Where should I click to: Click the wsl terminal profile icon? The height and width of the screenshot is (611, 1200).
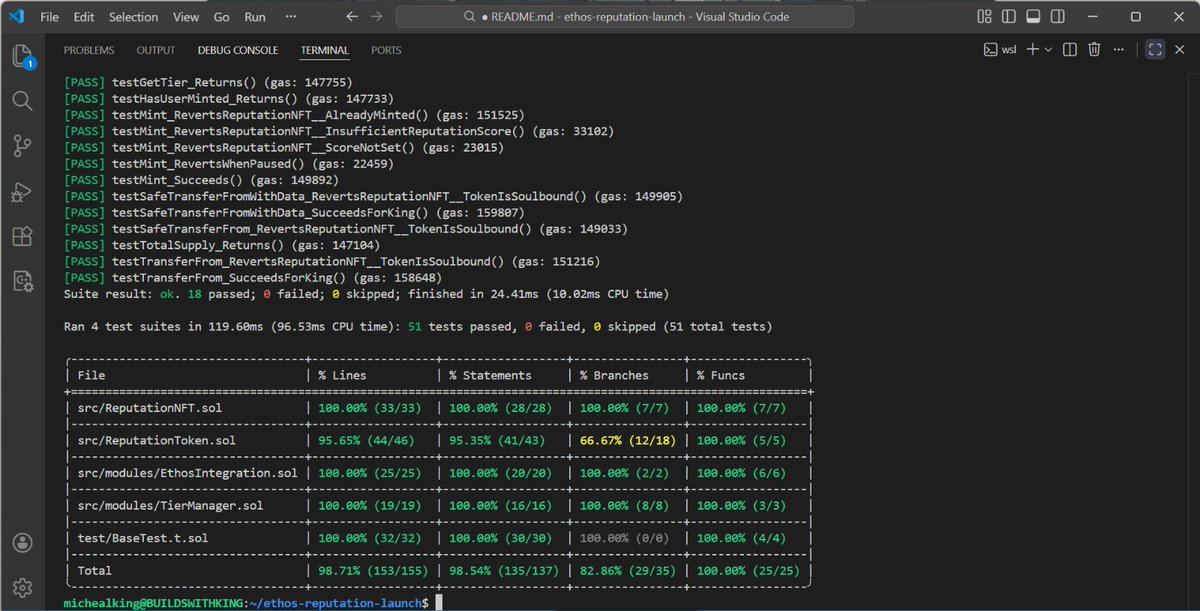tap(990, 49)
